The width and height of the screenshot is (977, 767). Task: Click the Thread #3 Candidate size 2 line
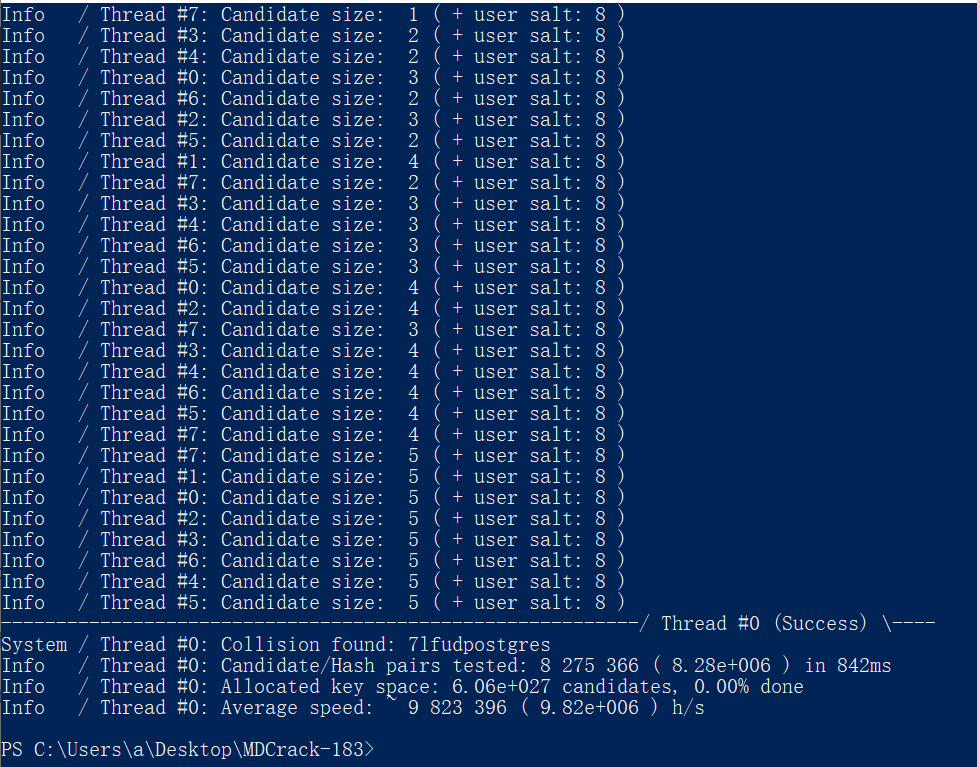(x=313, y=36)
